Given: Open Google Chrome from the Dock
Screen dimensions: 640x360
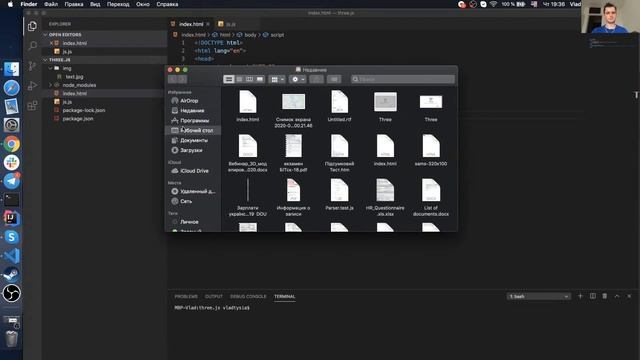Looking at the screenshot, I should 11,144.
